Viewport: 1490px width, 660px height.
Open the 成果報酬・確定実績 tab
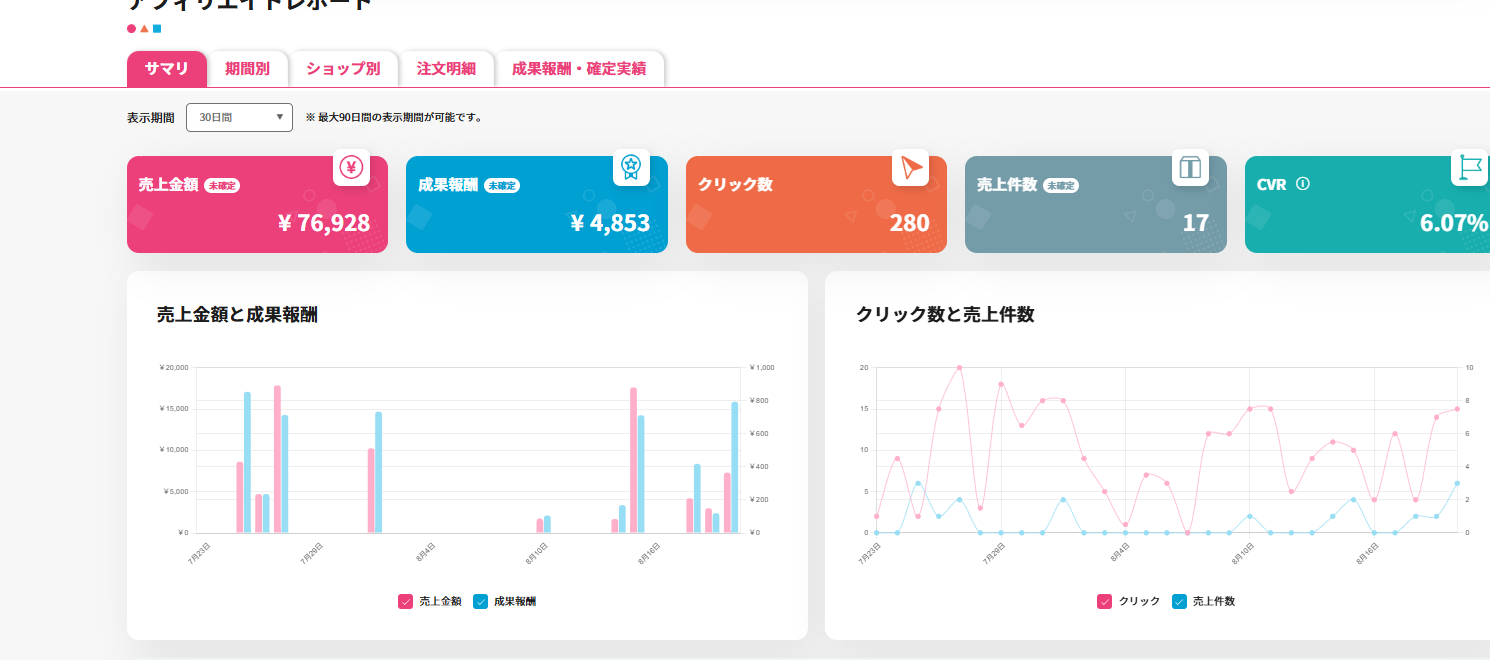(579, 69)
